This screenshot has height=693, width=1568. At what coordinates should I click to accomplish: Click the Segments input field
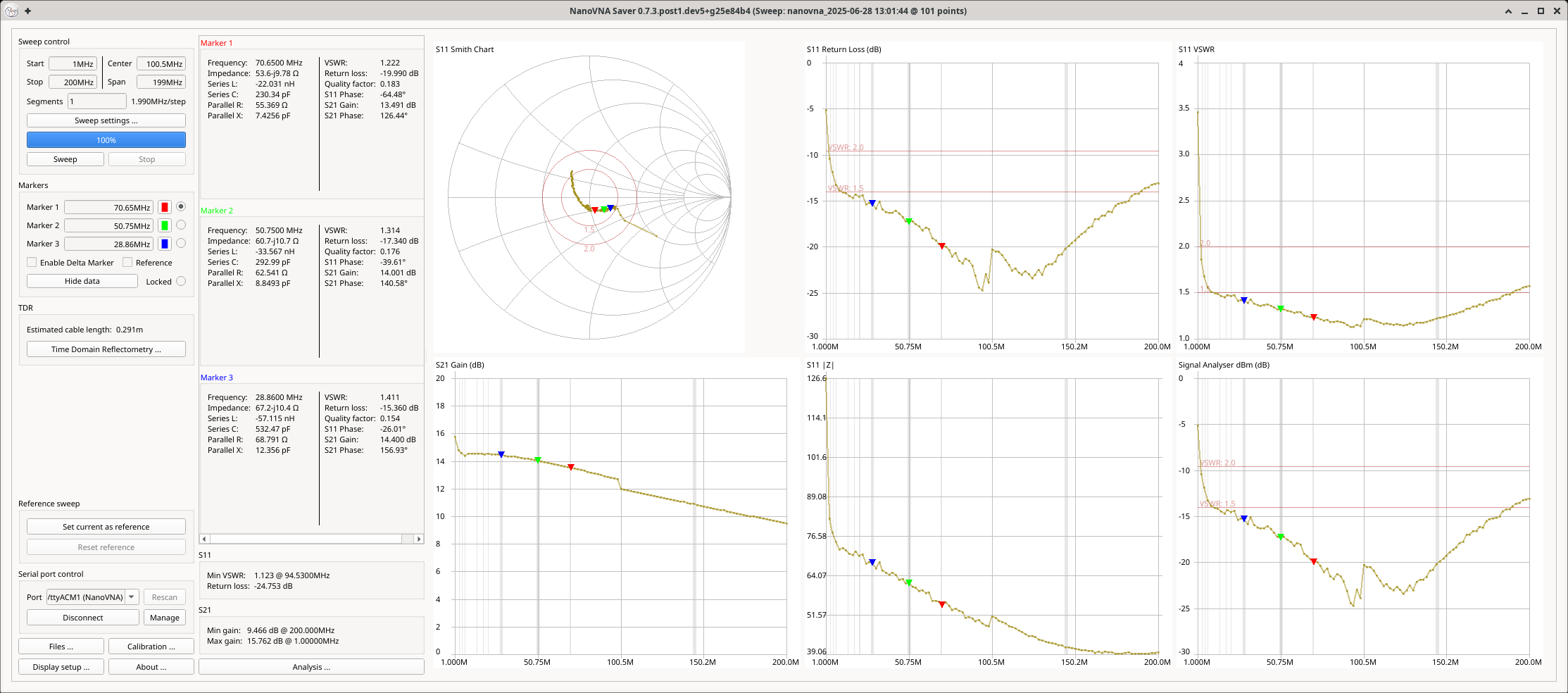click(x=97, y=101)
